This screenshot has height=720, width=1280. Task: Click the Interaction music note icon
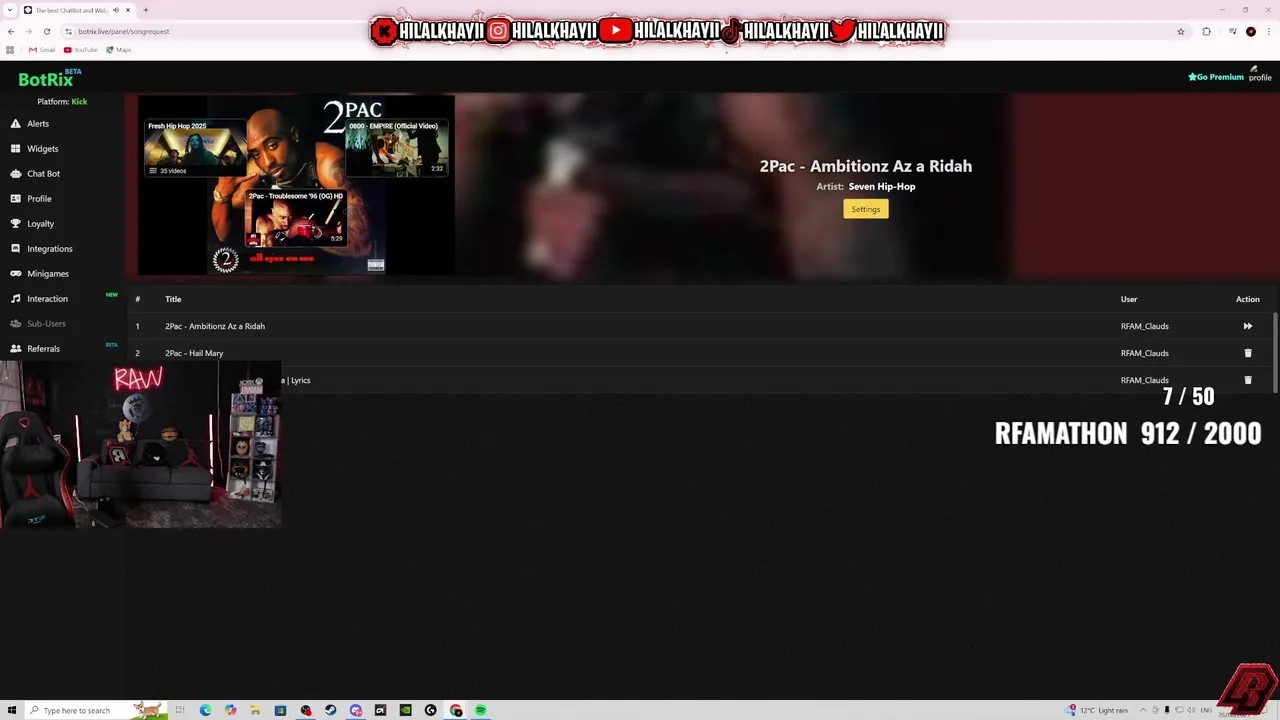pos(16,299)
